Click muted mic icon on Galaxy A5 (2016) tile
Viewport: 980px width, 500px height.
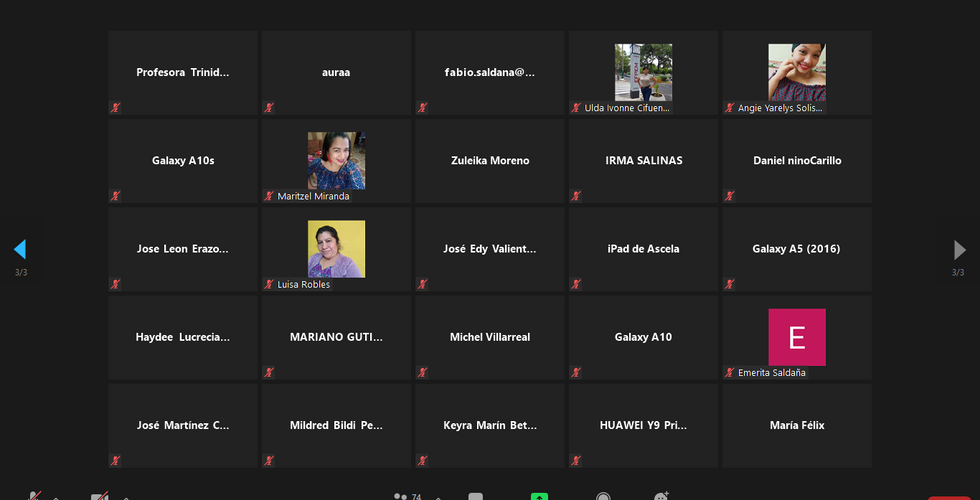[729, 284]
